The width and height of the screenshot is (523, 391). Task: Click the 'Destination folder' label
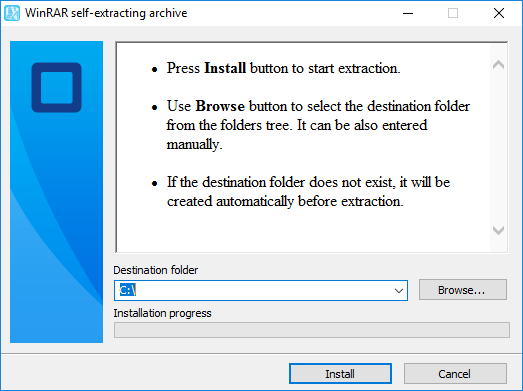pos(156,270)
